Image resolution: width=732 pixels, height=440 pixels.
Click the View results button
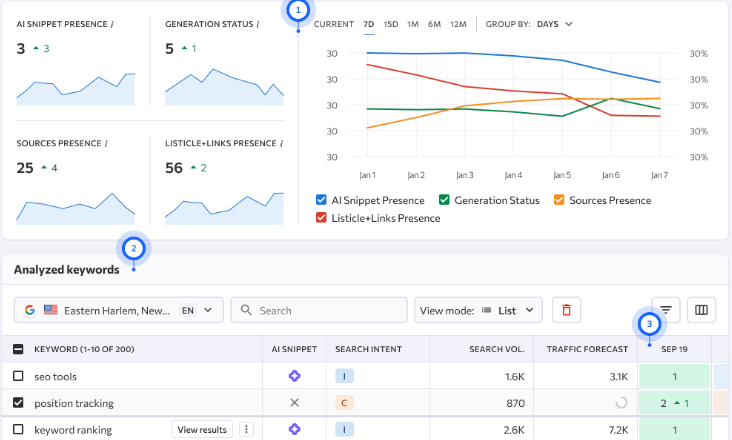tap(202, 430)
